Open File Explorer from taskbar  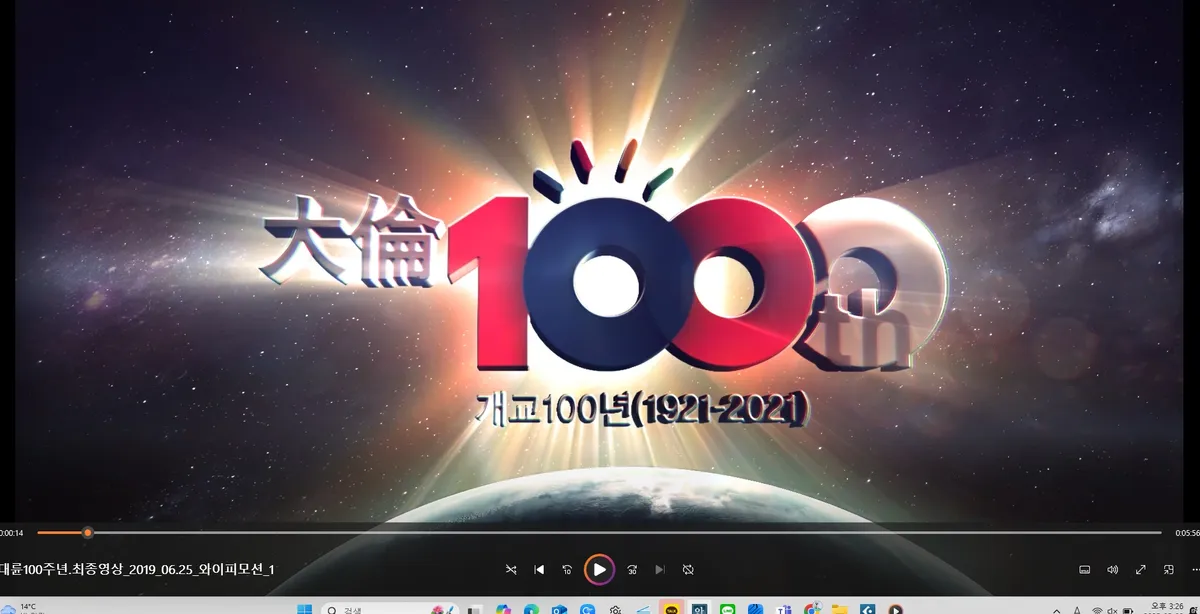click(x=839, y=608)
